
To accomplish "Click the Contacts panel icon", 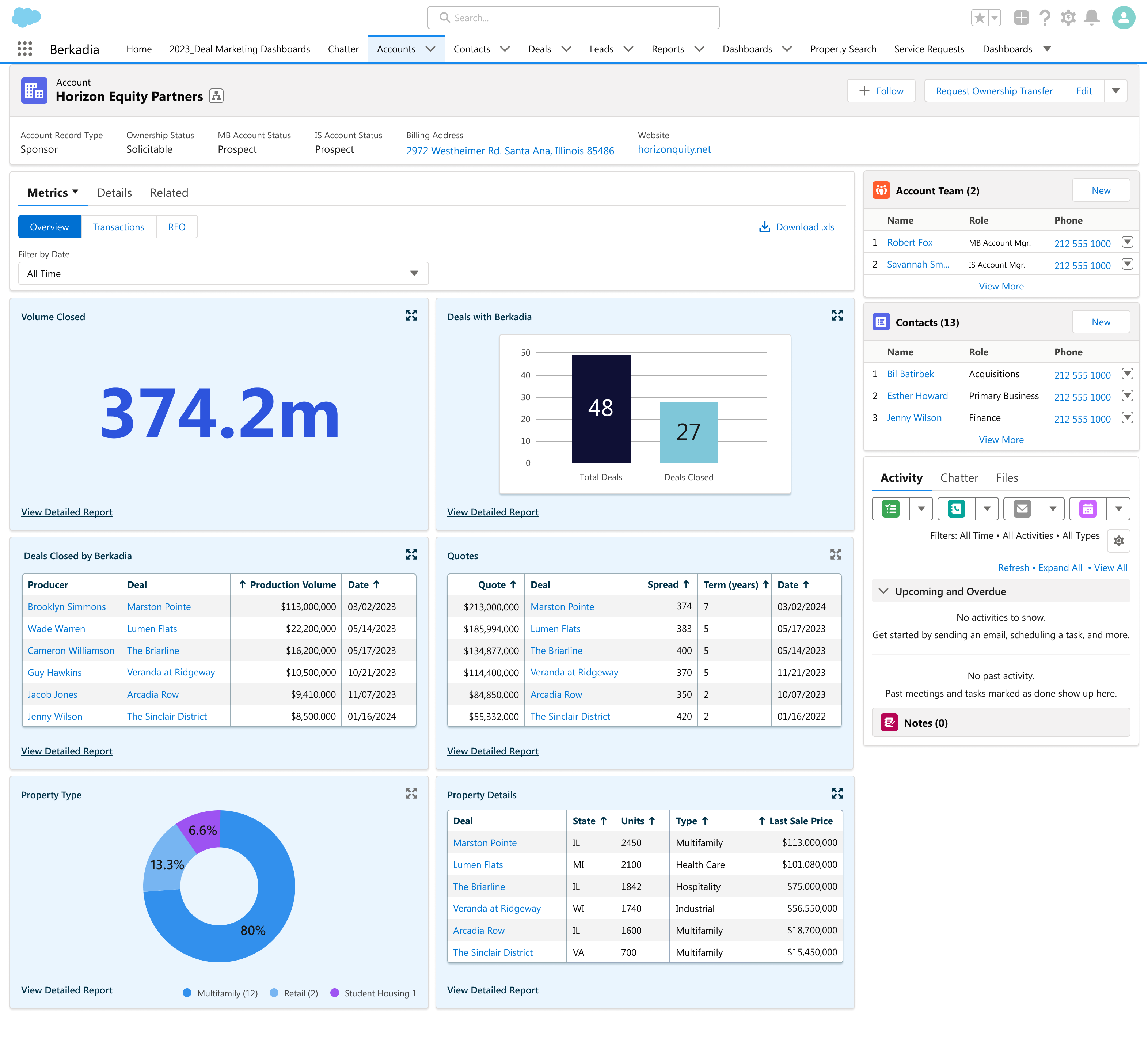I will tap(881, 322).
